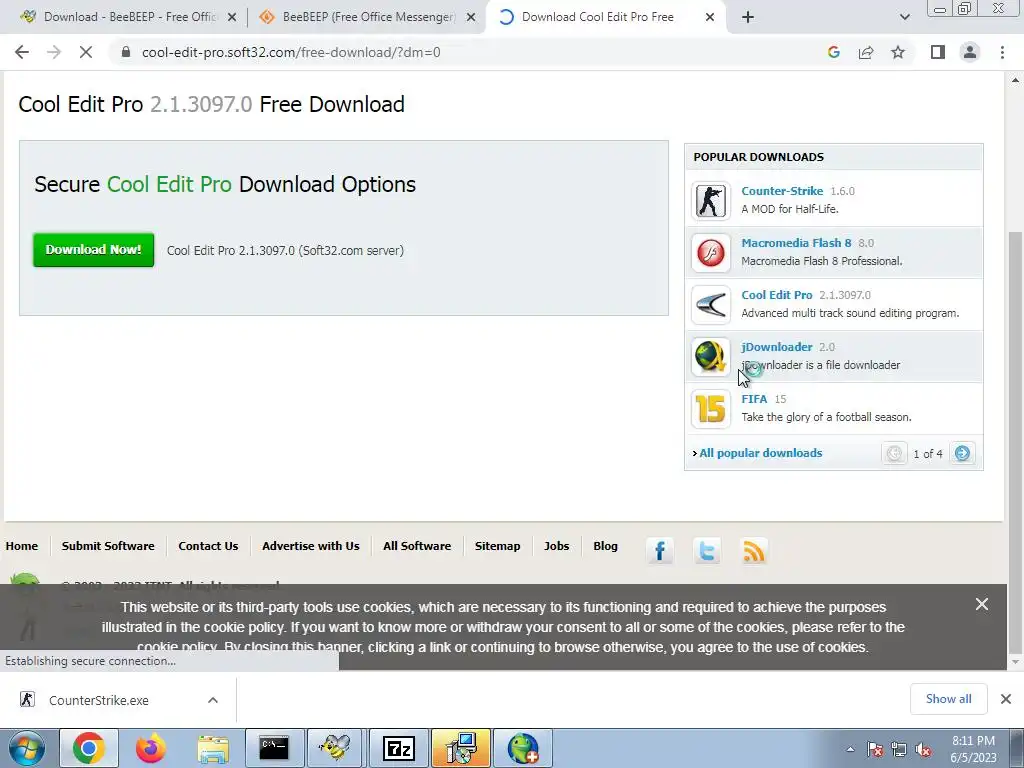The height and width of the screenshot is (768, 1024).
Task: Expand options for CounterStrike.exe download
Action: point(213,700)
